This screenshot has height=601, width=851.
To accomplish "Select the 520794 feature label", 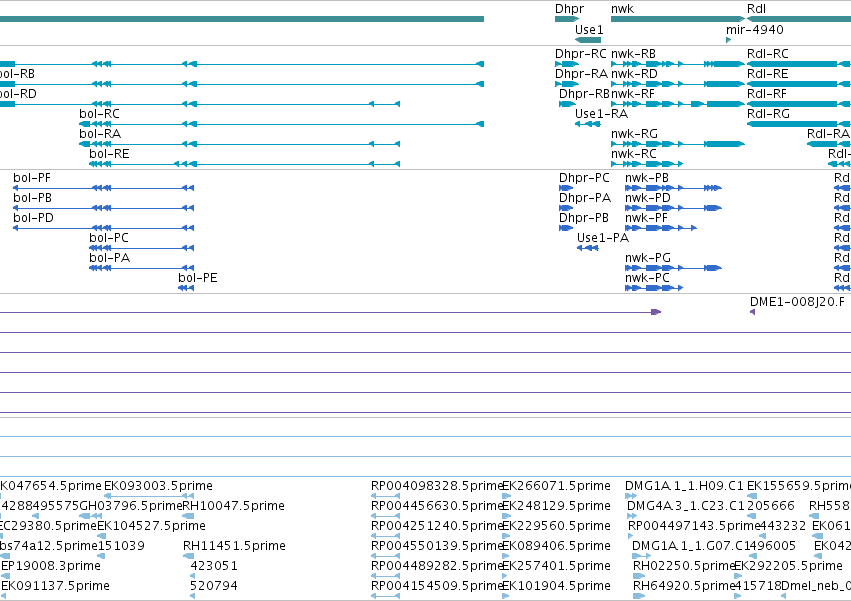I will 214,586.
